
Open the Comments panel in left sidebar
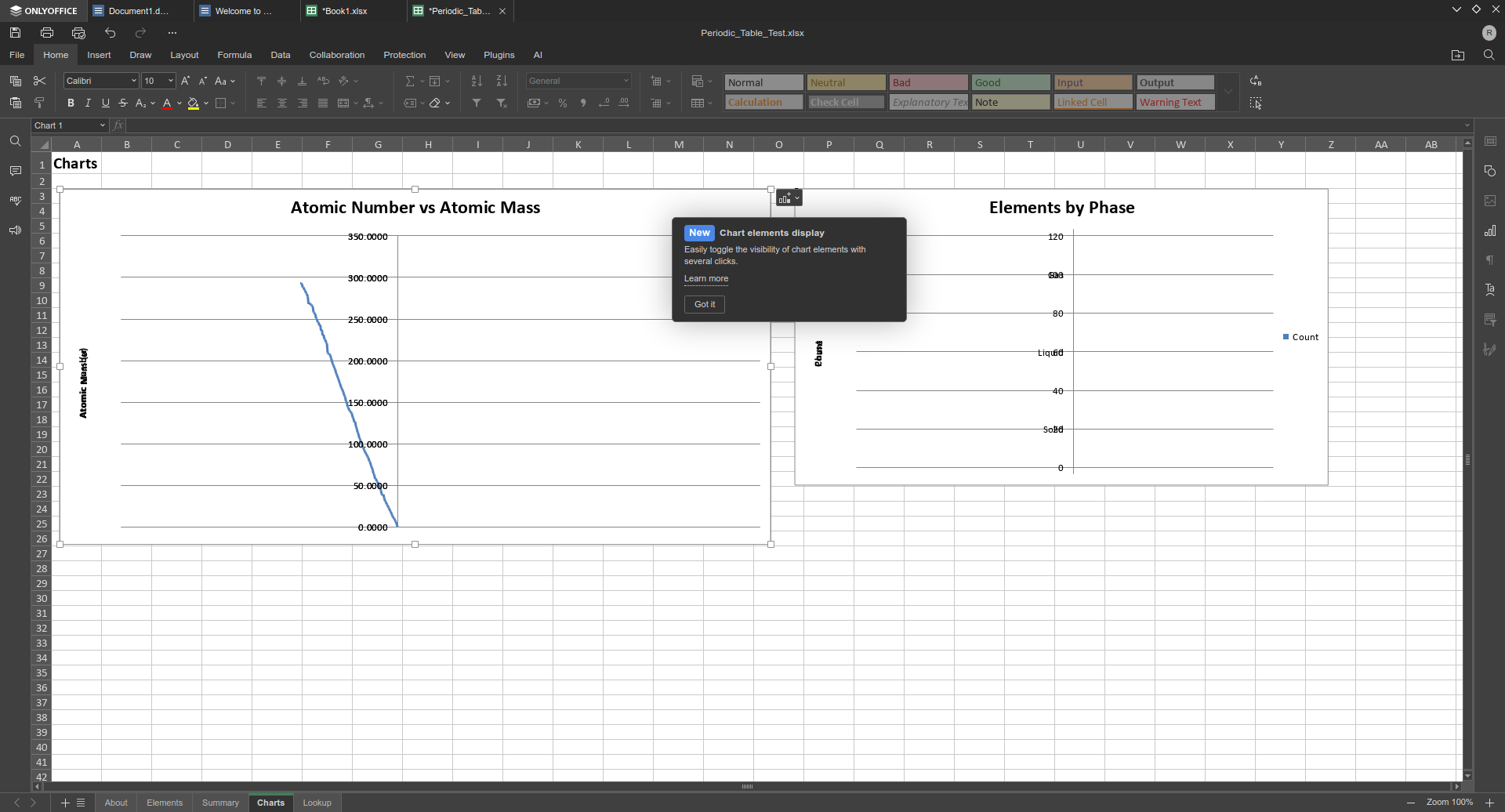tap(16, 171)
